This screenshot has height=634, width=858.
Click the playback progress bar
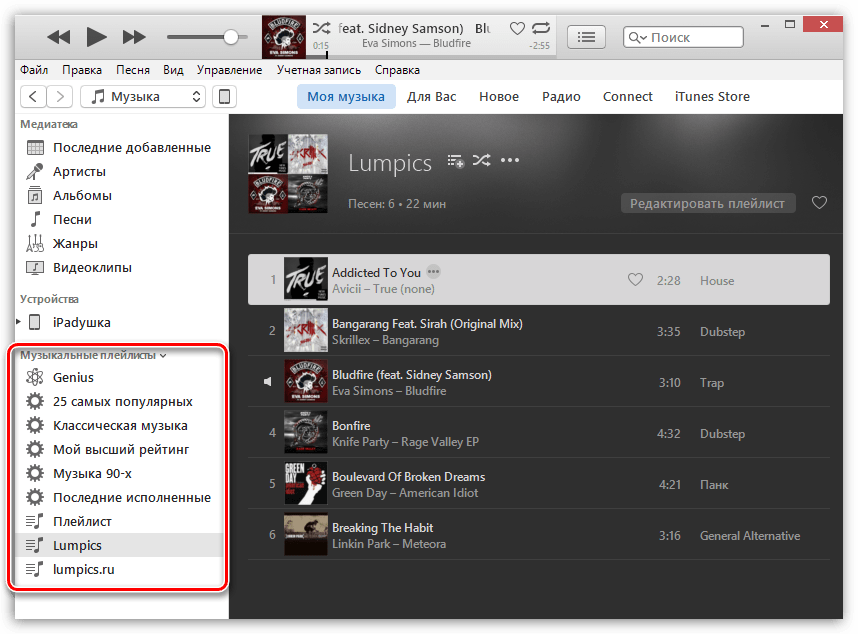pos(432,55)
